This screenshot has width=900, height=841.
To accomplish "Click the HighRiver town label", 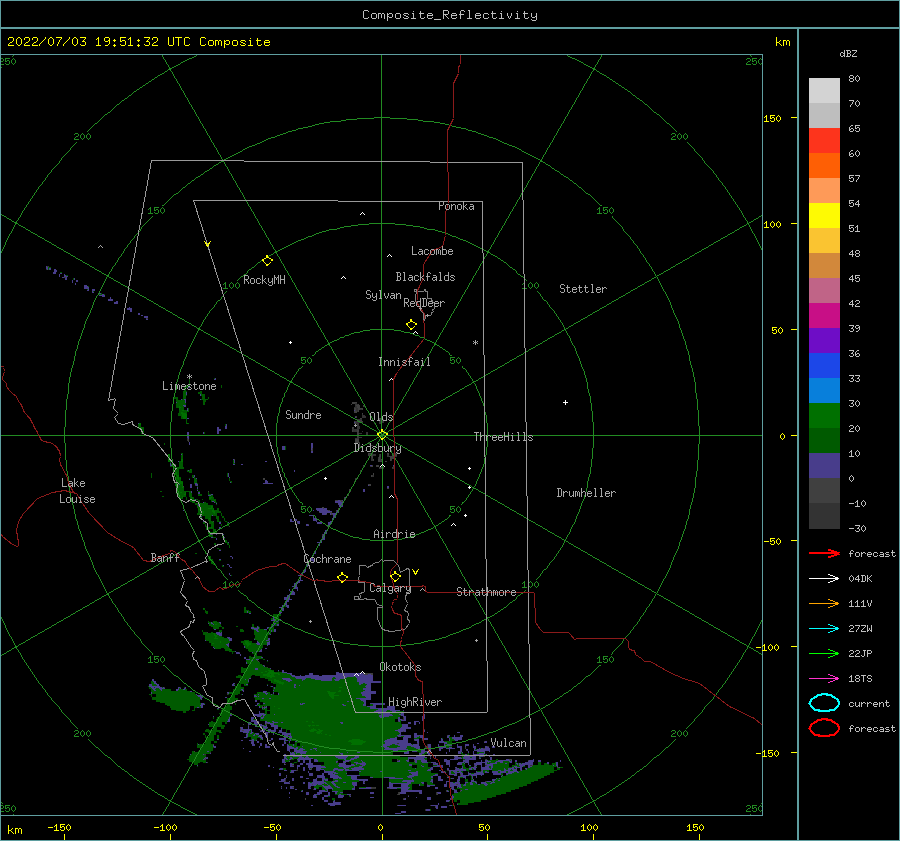I will 415,702.
